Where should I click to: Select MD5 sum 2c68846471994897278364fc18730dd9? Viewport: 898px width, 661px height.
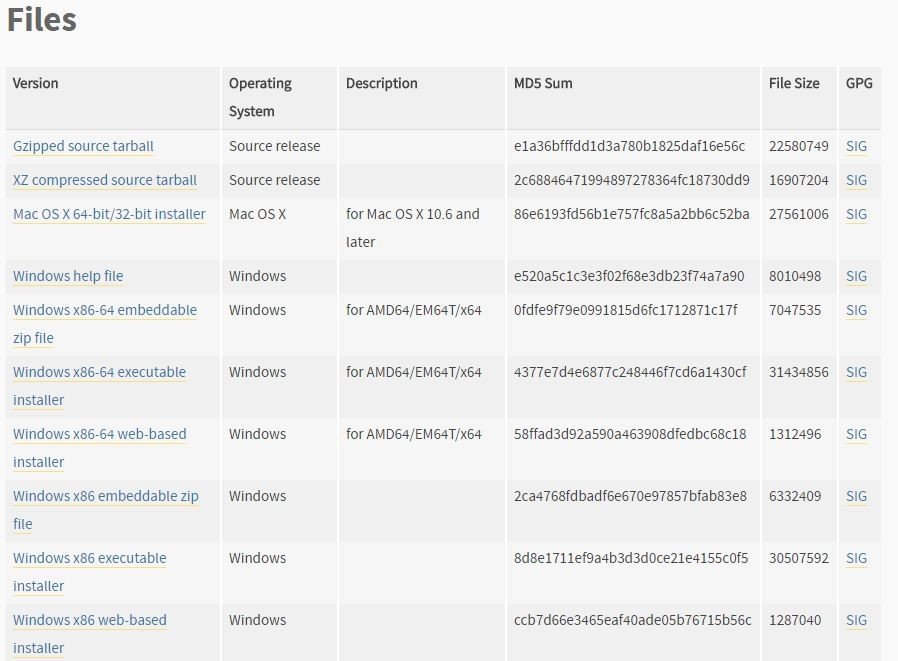(632, 180)
